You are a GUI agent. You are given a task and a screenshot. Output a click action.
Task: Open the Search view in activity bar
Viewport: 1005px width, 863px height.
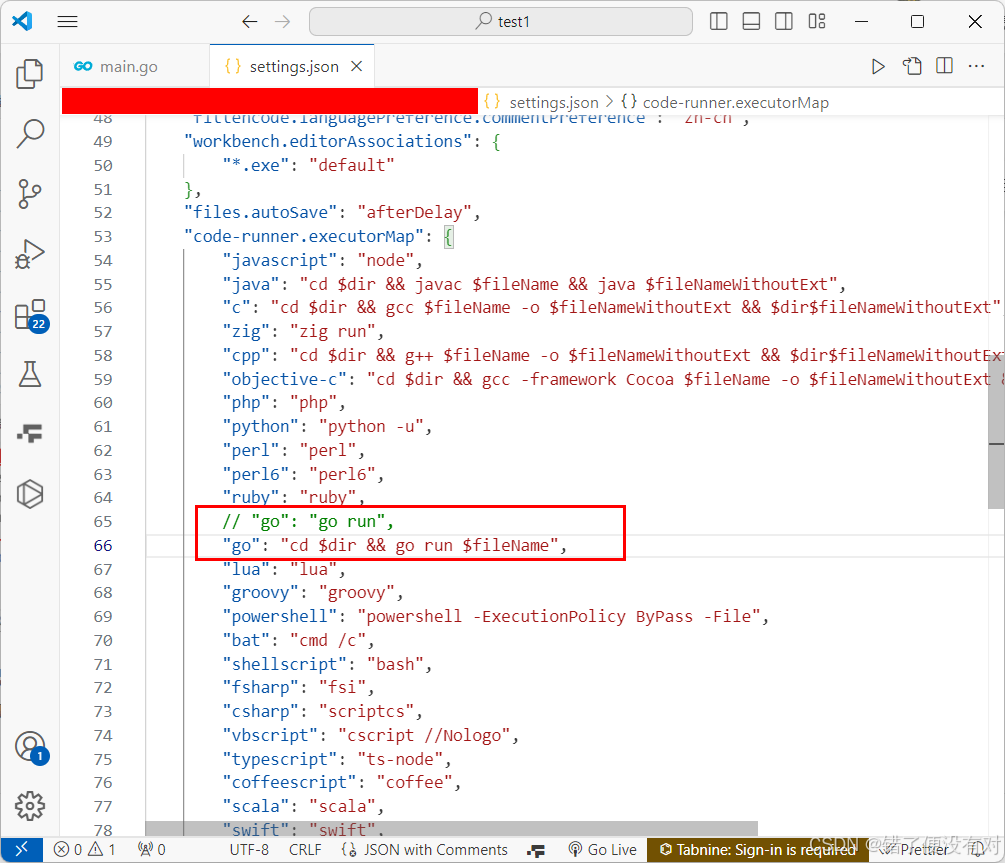29,132
